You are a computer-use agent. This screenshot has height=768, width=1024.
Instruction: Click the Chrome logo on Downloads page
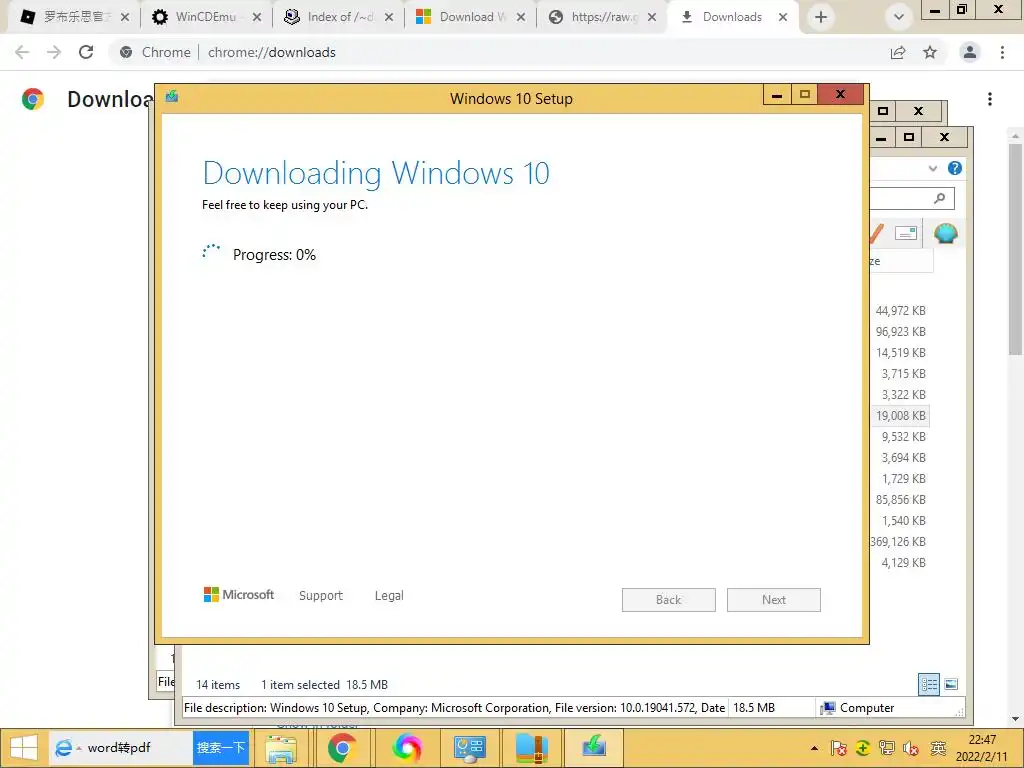tap(33, 99)
